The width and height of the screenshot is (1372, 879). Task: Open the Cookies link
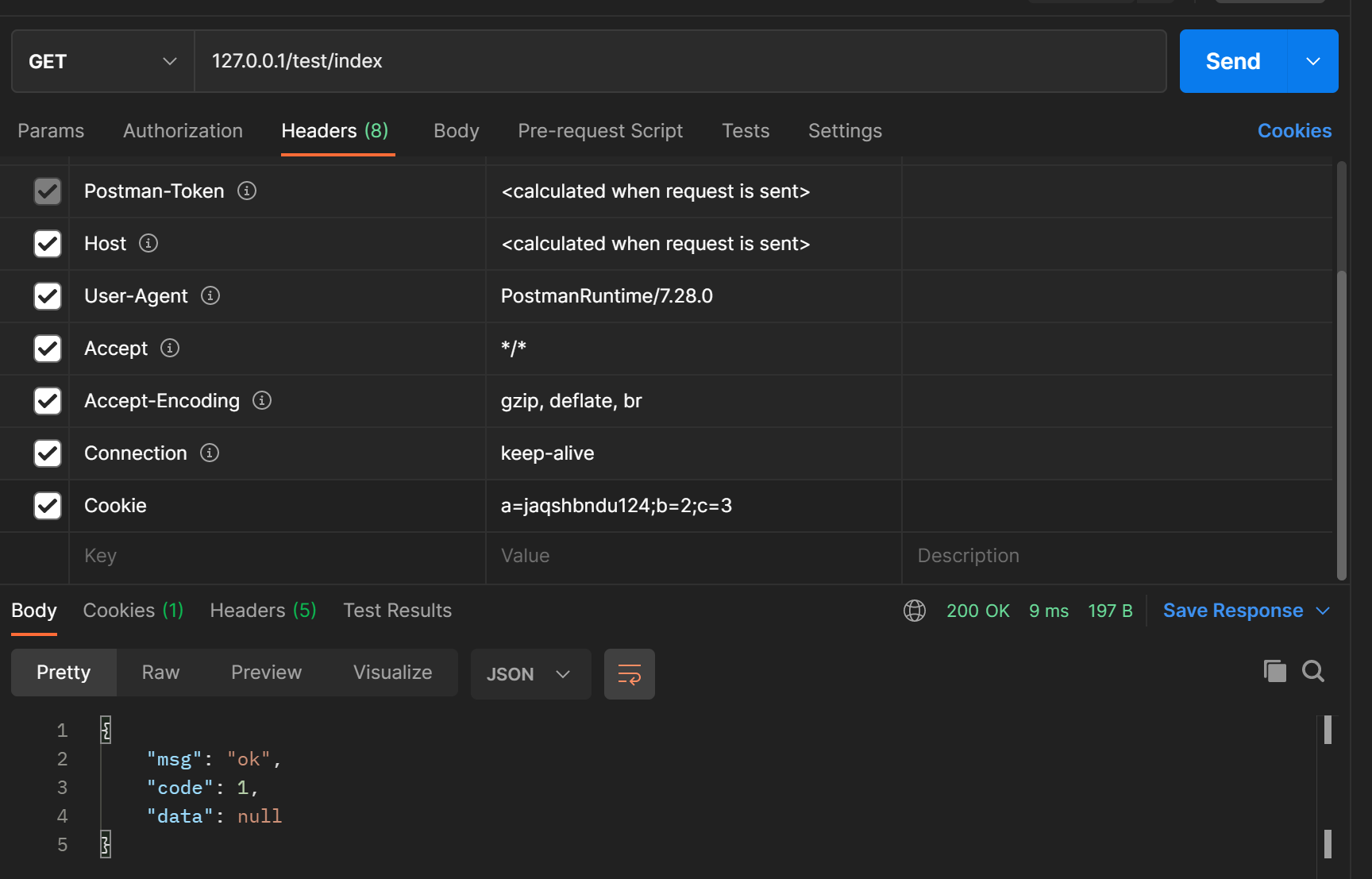click(1294, 131)
